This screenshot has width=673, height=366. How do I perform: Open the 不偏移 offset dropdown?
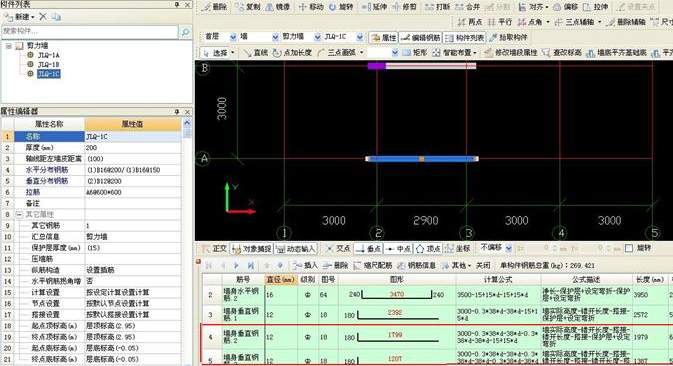(x=509, y=248)
